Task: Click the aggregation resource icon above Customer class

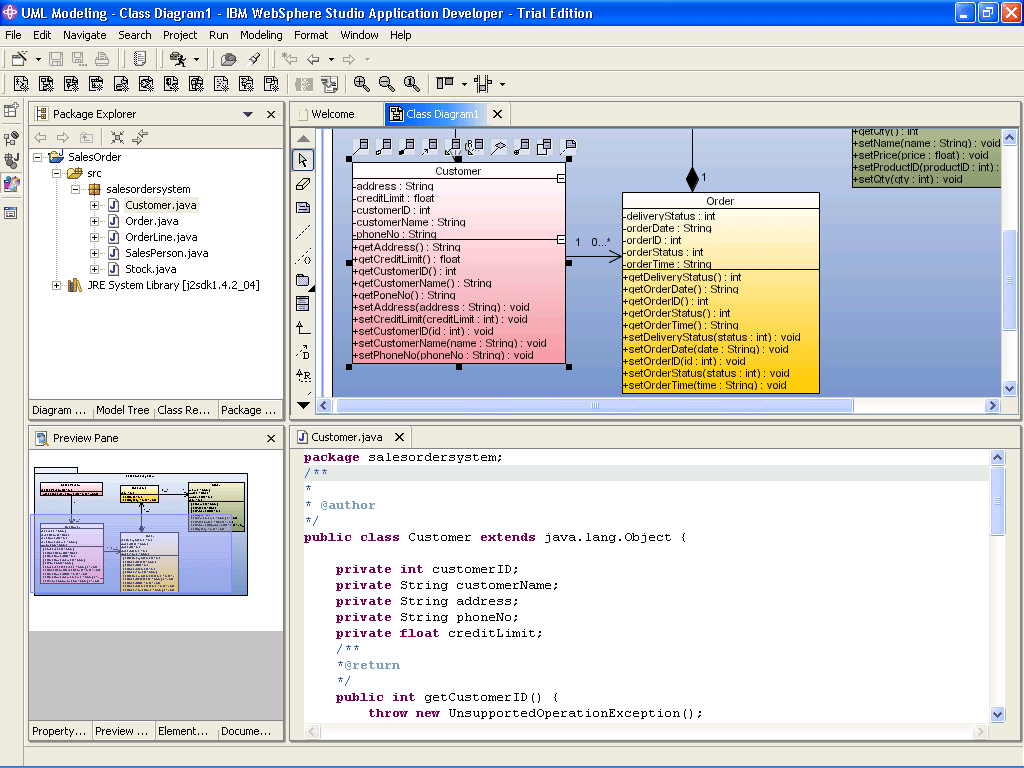Action: pos(383,146)
